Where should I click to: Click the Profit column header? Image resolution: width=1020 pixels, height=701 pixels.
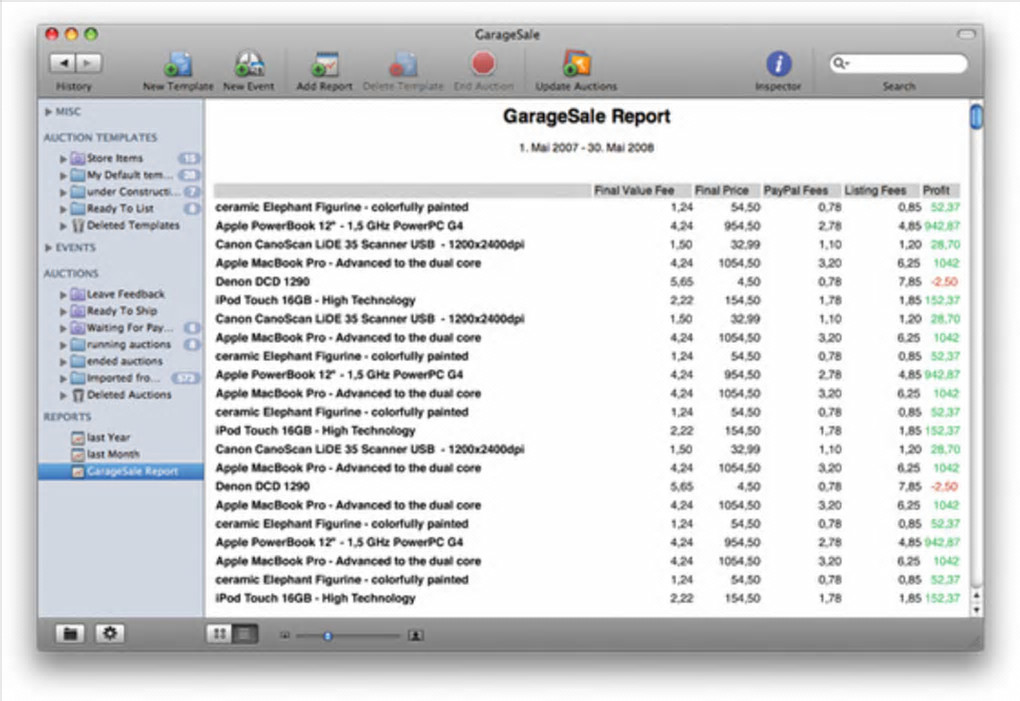pos(936,190)
